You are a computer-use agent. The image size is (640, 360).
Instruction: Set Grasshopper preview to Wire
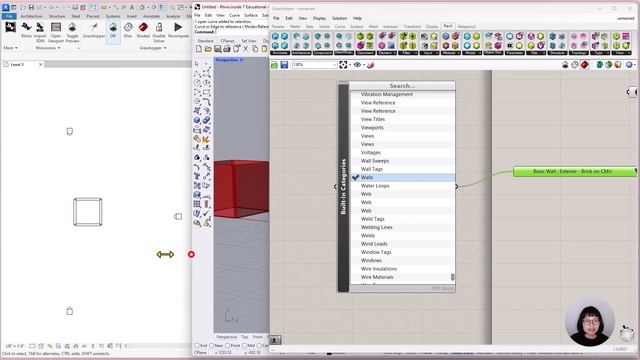pos(128,31)
